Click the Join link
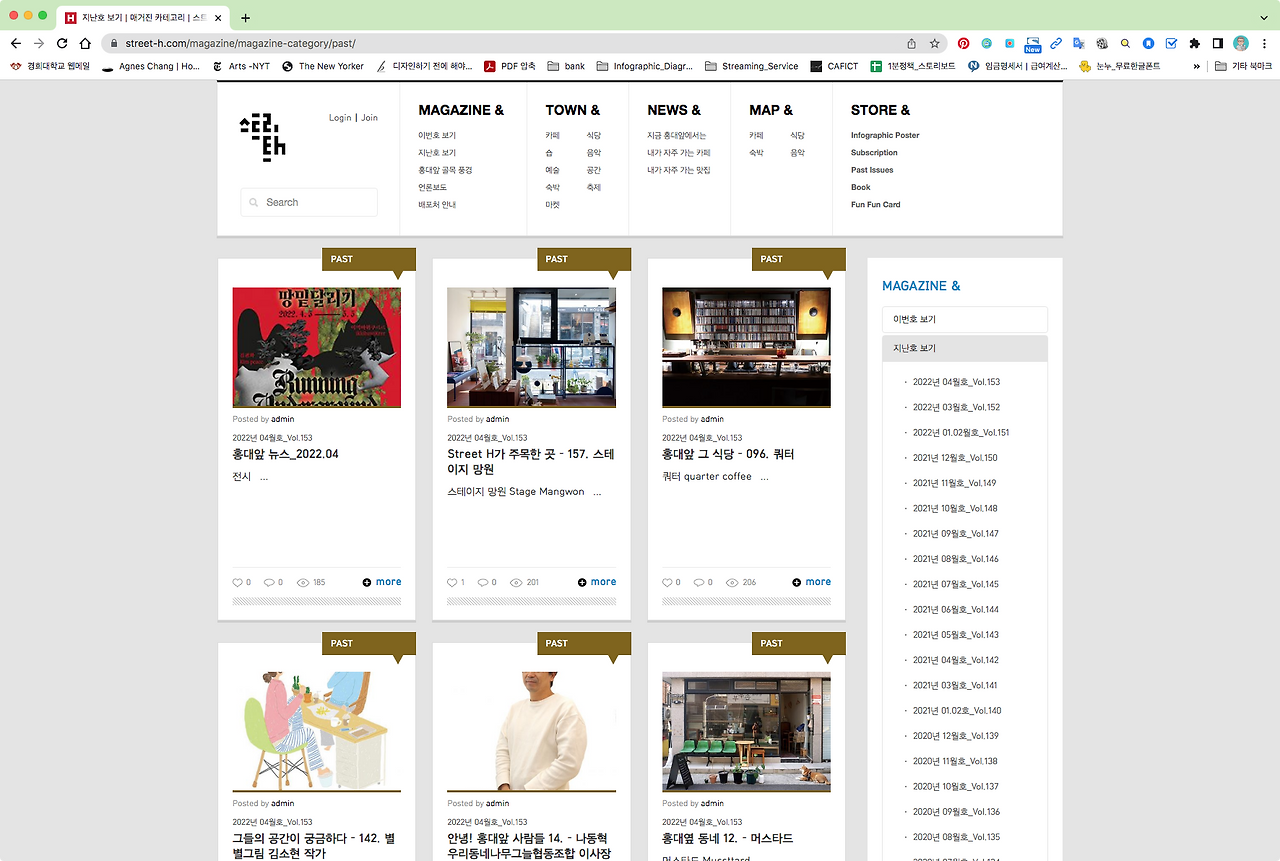Screen dimensions: 1280x861 369,118
